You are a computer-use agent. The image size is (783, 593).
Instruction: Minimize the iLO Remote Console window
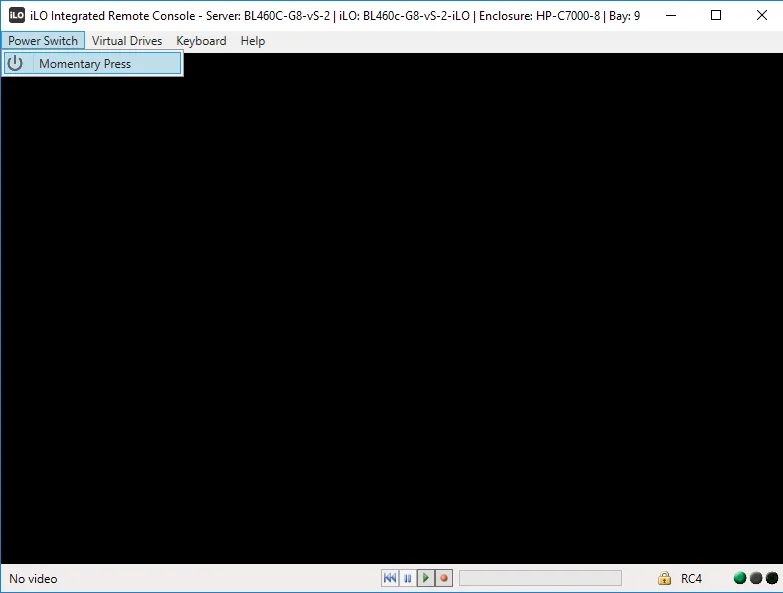[671, 15]
